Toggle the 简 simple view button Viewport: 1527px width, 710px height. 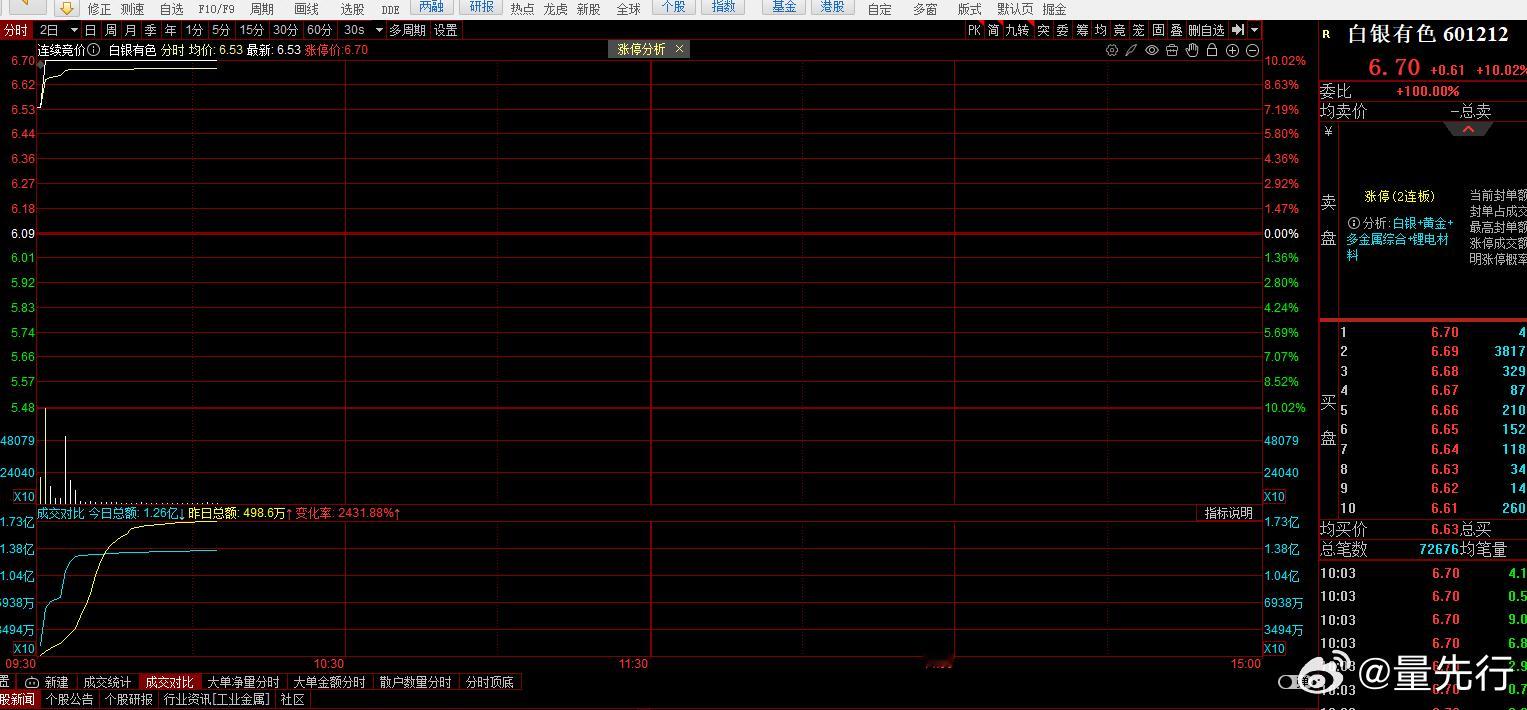(993, 30)
